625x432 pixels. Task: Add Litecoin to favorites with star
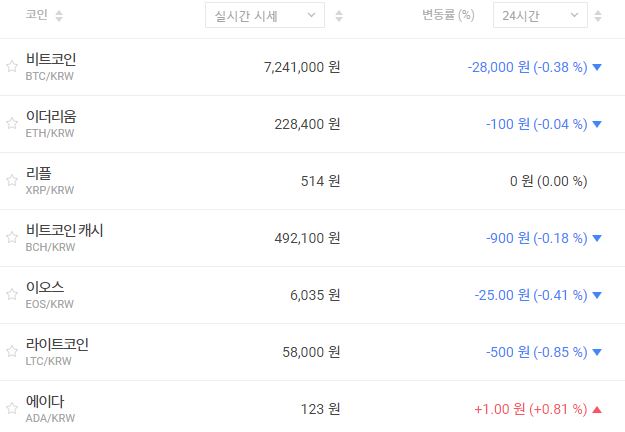12,352
